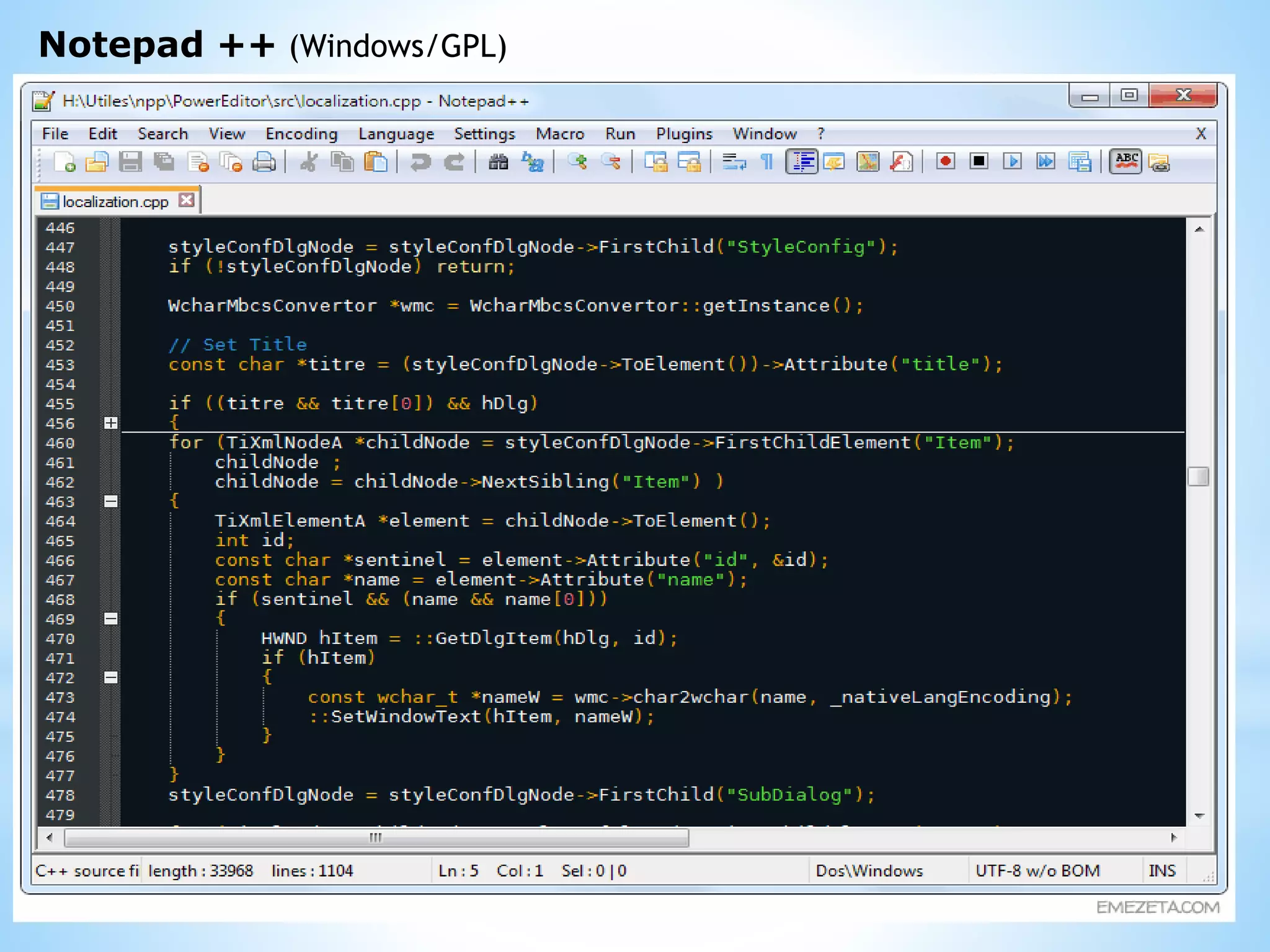
Task: Play back the recorded macro
Action: point(1013,162)
